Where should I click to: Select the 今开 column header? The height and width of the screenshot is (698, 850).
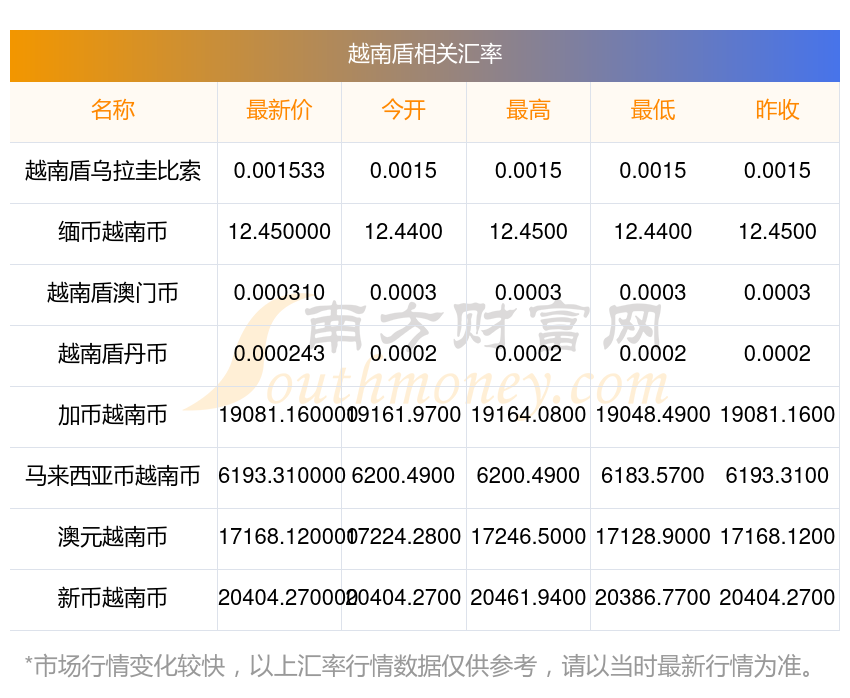point(404,110)
